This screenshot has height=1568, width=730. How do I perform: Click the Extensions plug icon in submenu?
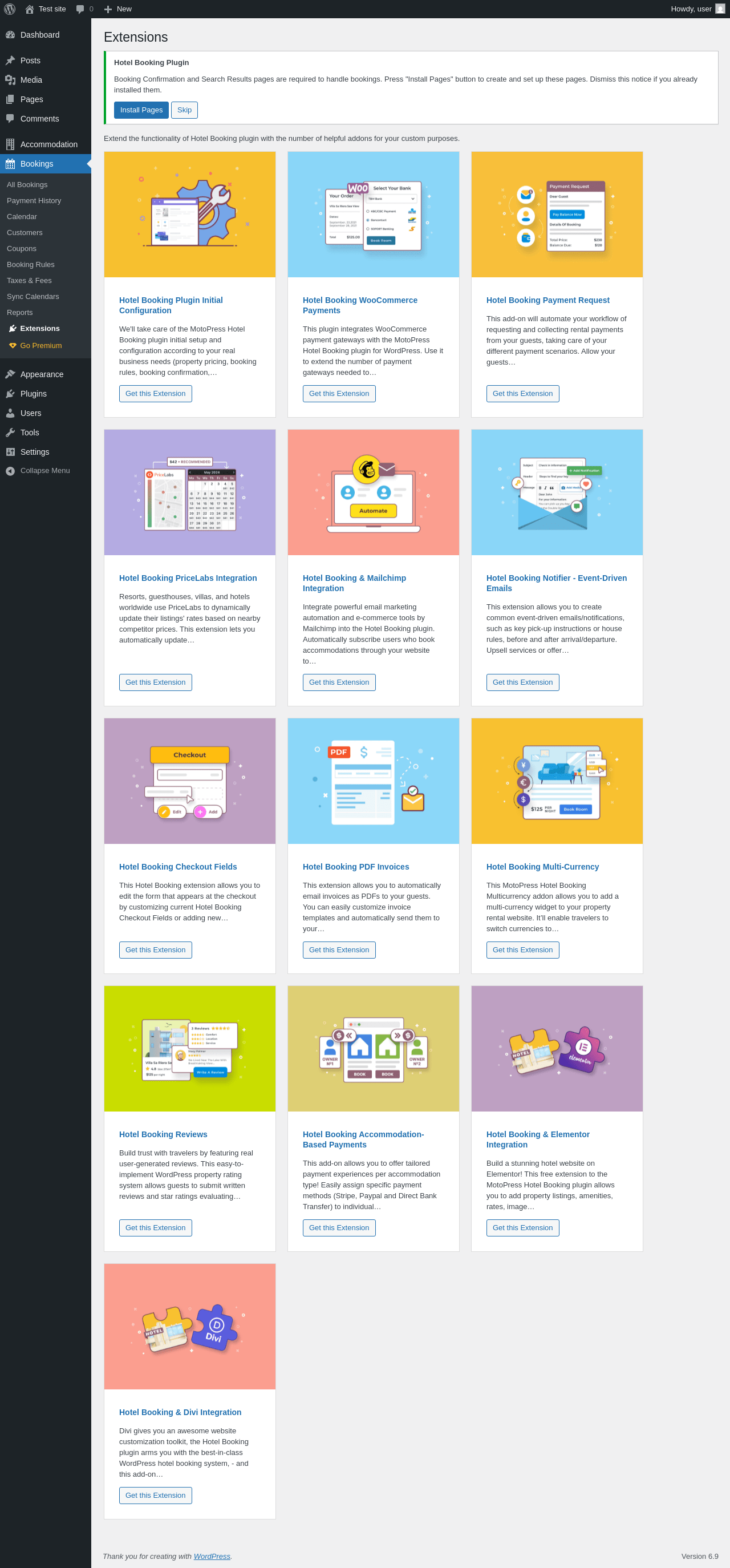[13, 329]
